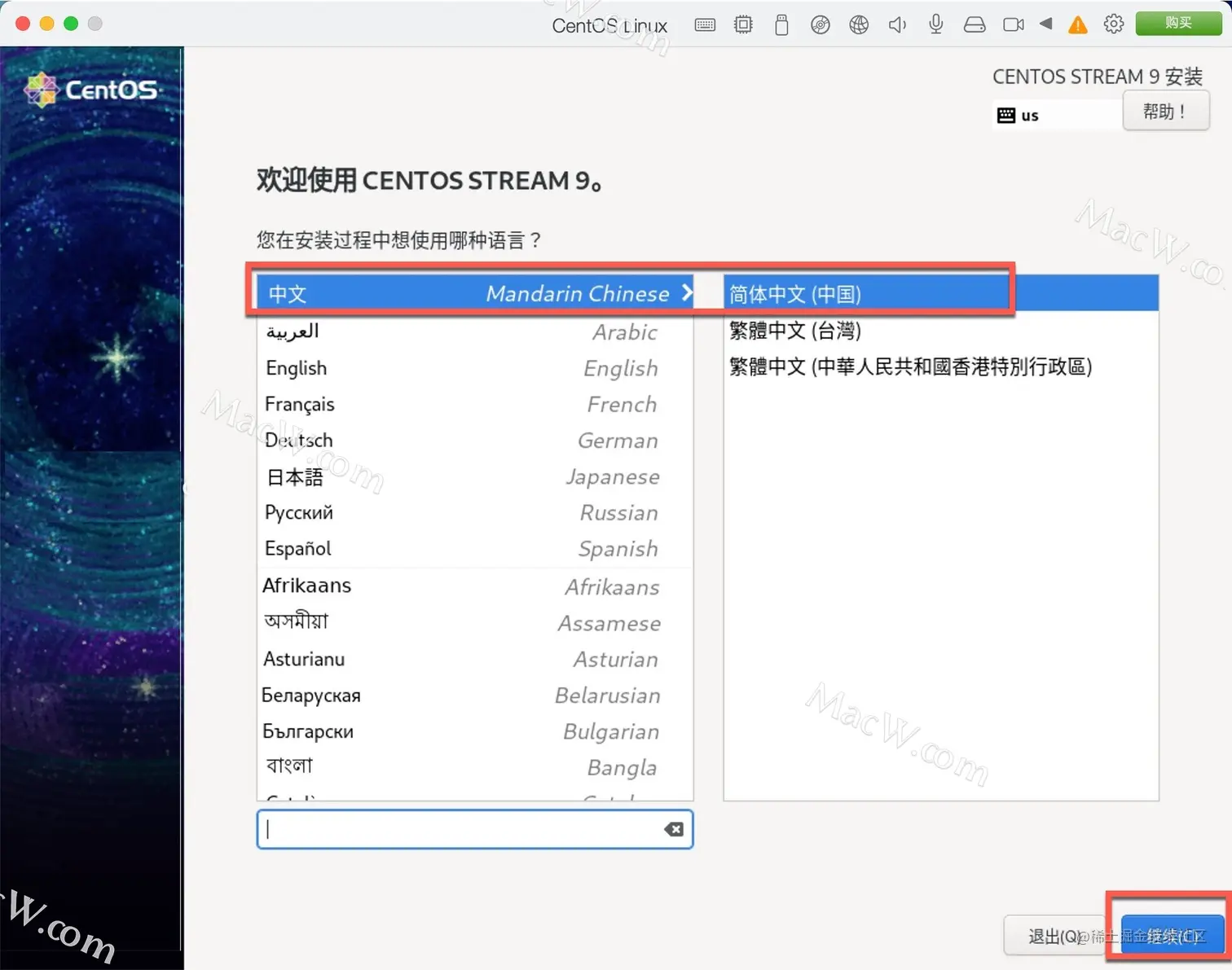Click the speaker sound icon
This screenshot has height=970, width=1232.
click(897, 24)
